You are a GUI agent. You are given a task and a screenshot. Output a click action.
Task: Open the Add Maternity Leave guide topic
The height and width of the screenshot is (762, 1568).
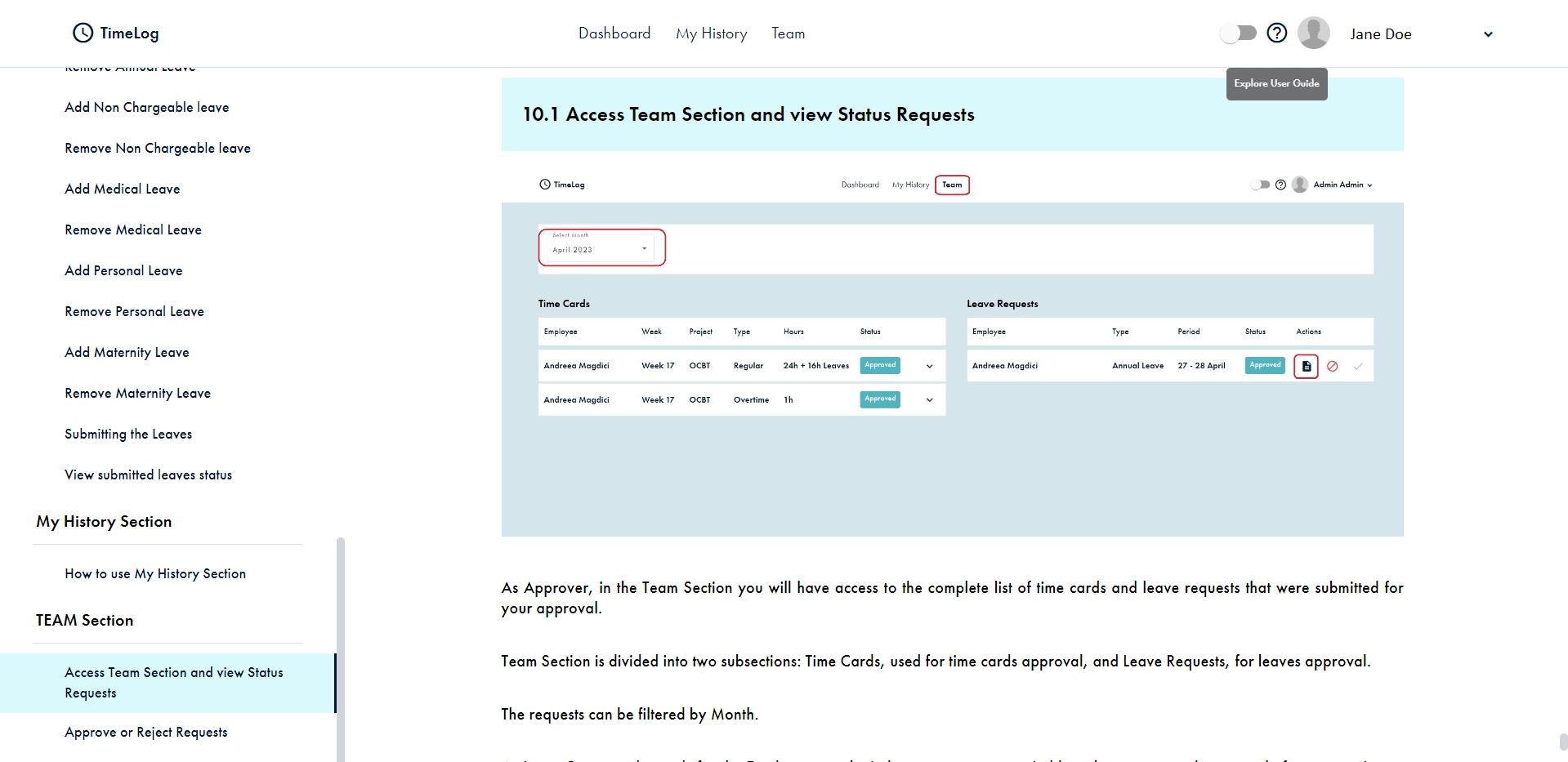click(127, 352)
